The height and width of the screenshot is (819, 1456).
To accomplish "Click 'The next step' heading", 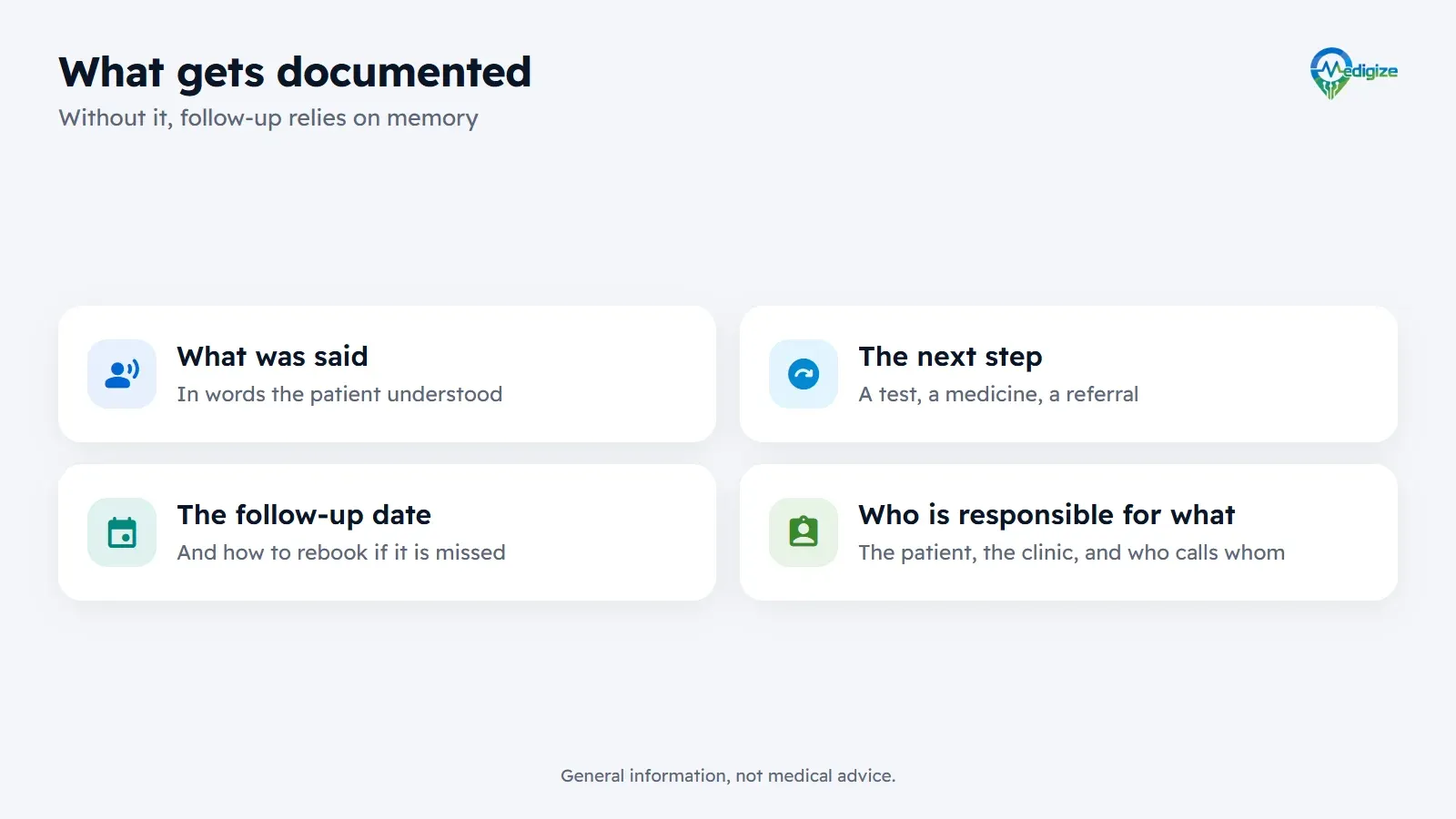I will coord(950,357).
